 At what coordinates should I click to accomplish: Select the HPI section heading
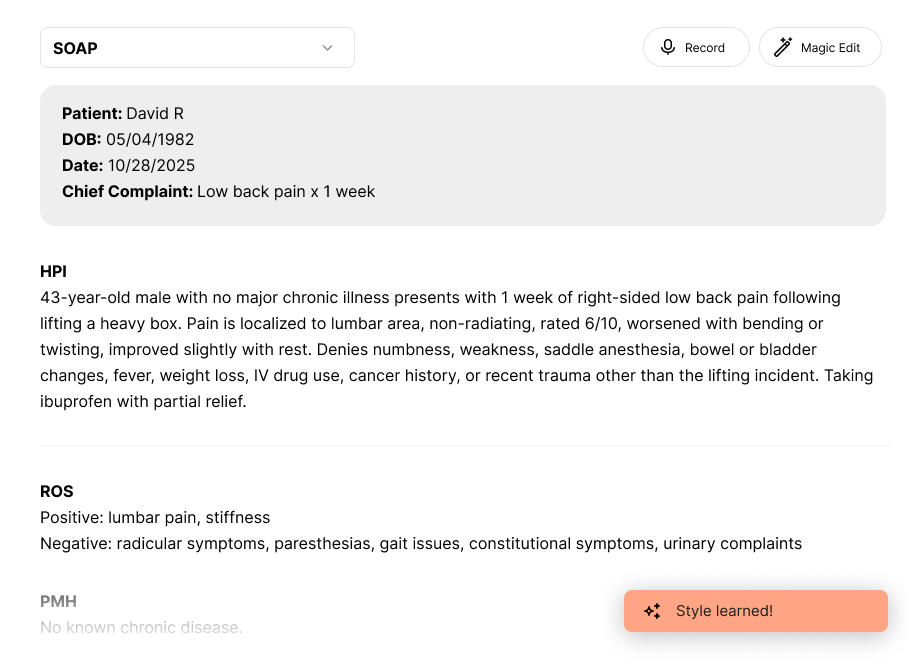(x=53, y=272)
